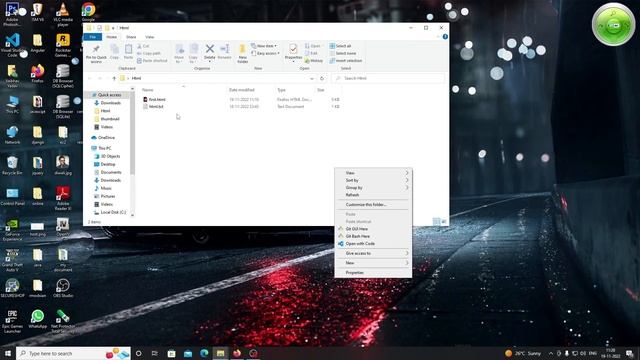Click the Windows Start button
Screen dimensions: 640x360
point(7,353)
